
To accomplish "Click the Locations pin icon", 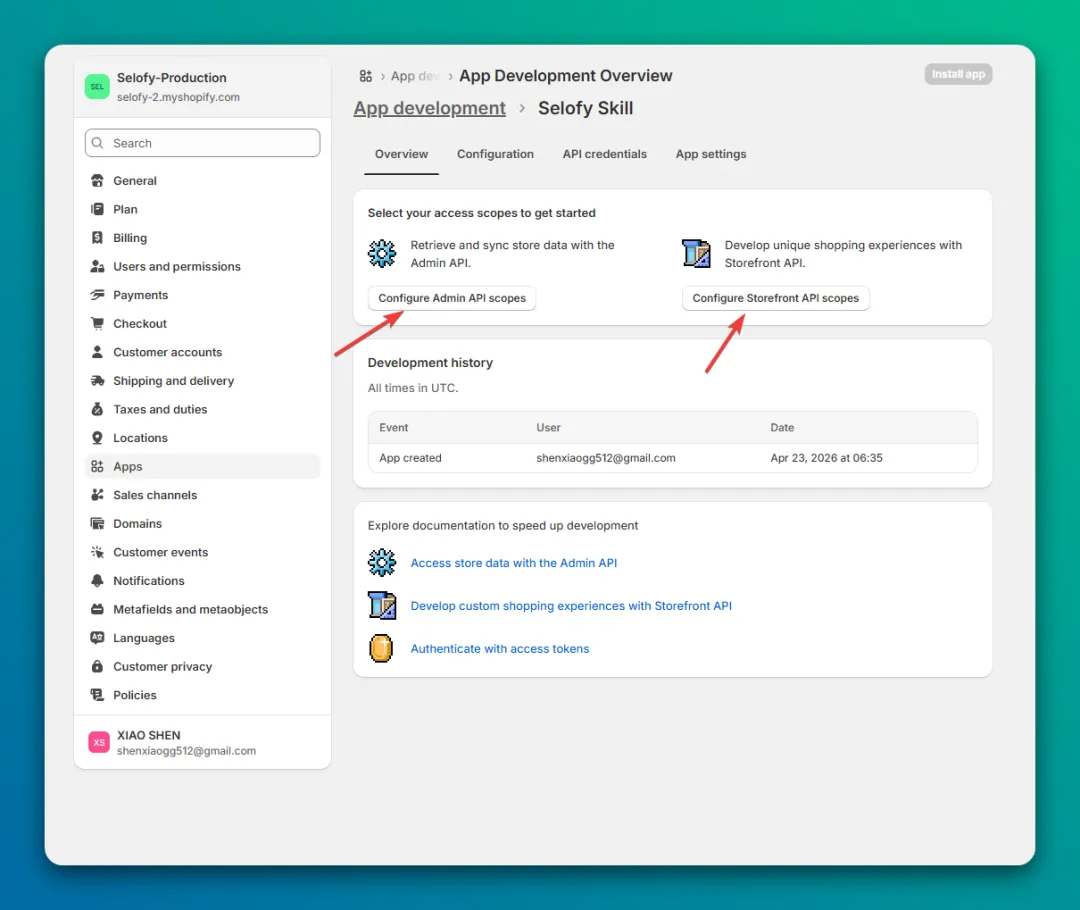I will [x=97, y=438].
